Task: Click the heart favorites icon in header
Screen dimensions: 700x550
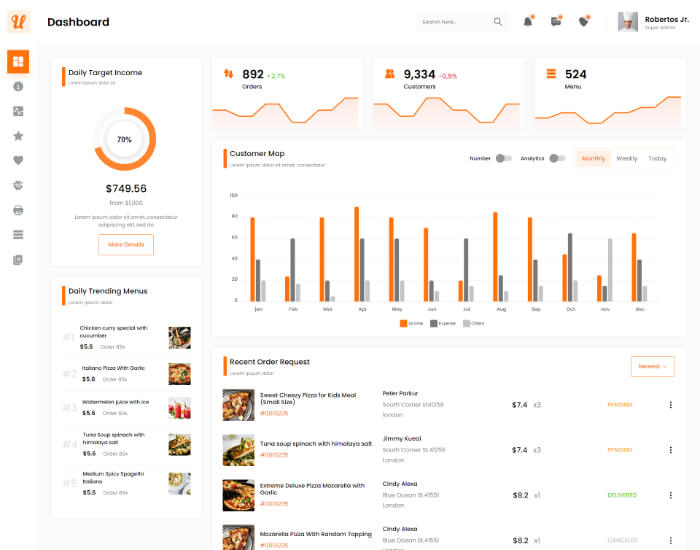Action: coord(584,22)
